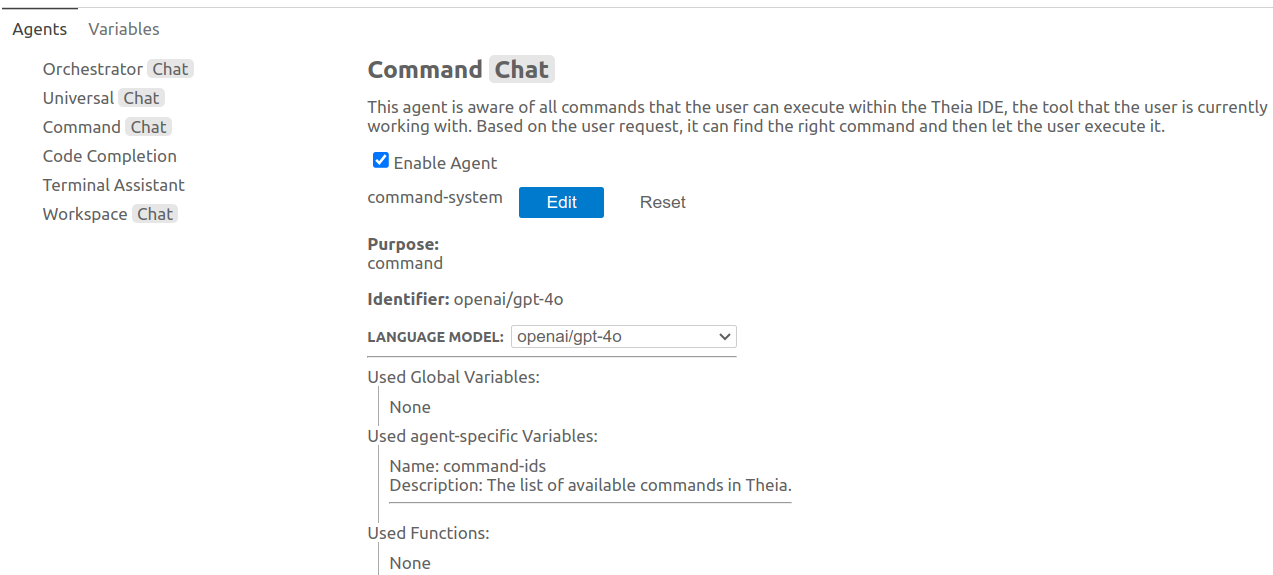Click the Chat tag beside Command in sidebar
This screenshot has width=1273, height=575.
point(149,127)
